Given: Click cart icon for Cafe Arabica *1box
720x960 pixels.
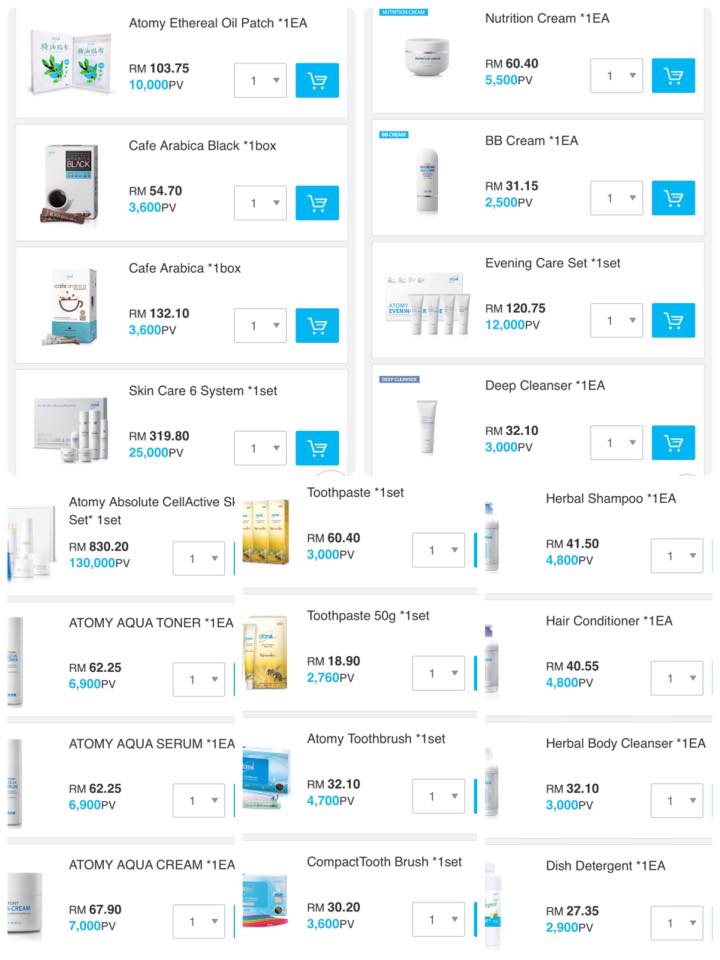Looking at the screenshot, I should click(x=317, y=326).
